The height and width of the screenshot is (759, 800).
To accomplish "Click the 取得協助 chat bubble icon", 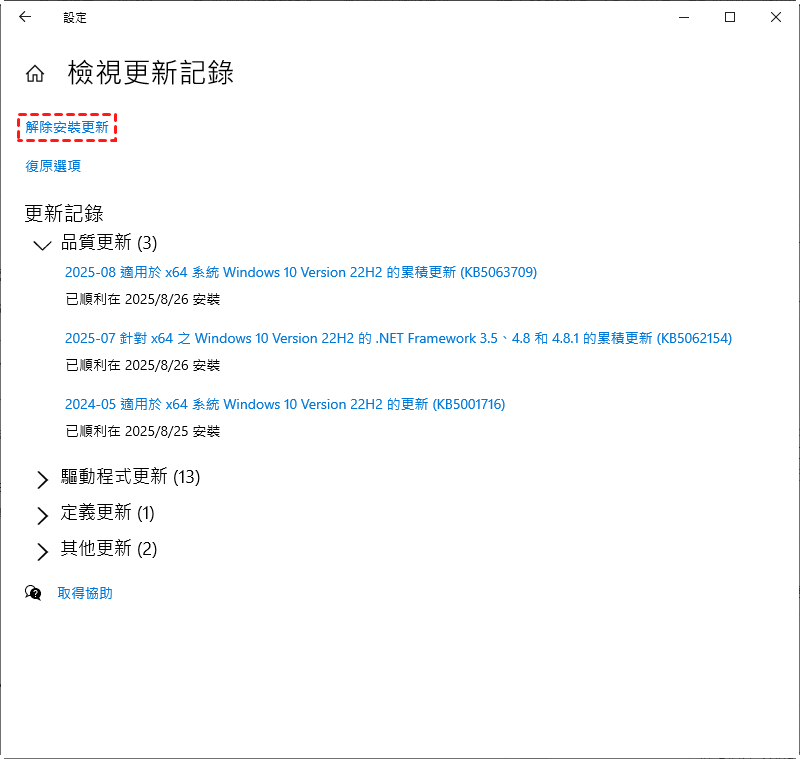I will [x=34, y=593].
